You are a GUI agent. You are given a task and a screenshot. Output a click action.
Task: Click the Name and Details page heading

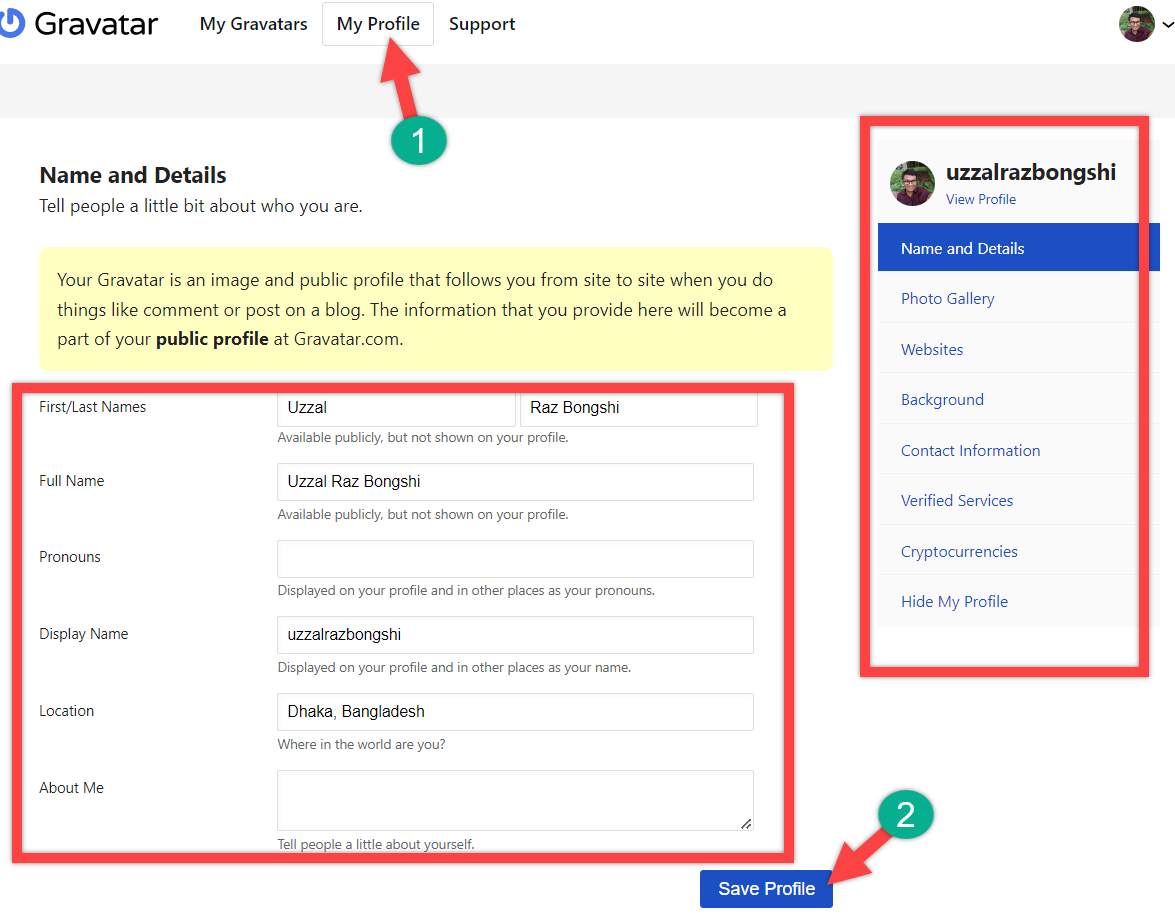pyautogui.click(x=133, y=175)
